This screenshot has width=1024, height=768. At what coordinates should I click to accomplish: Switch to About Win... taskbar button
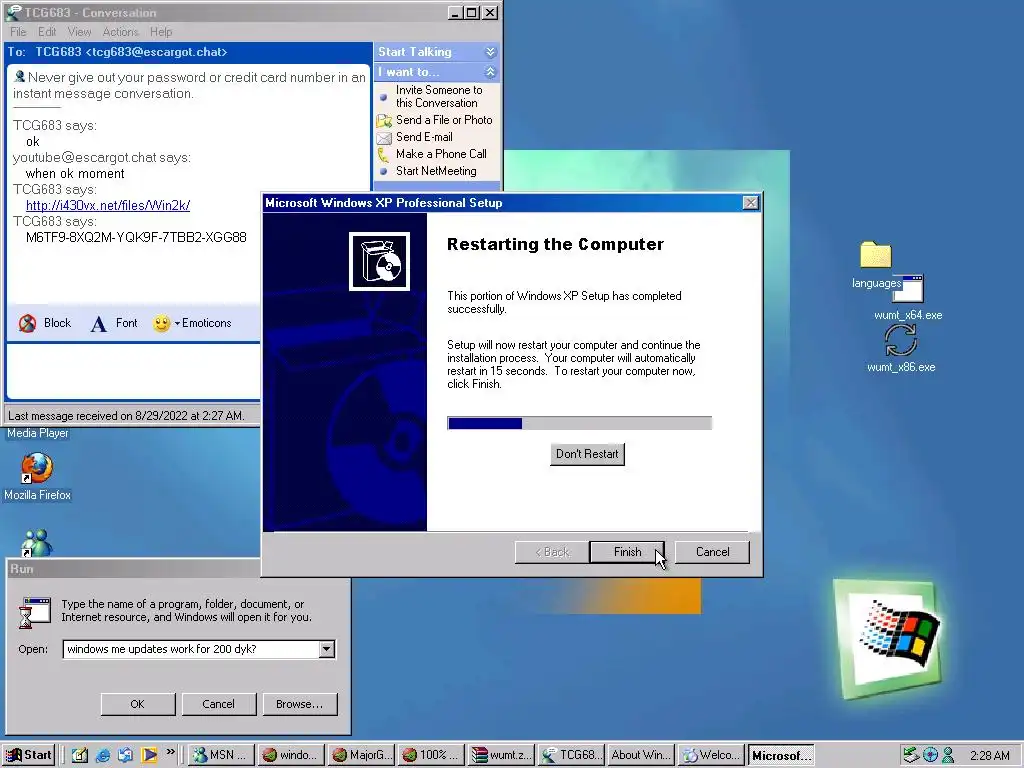(x=641, y=756)
